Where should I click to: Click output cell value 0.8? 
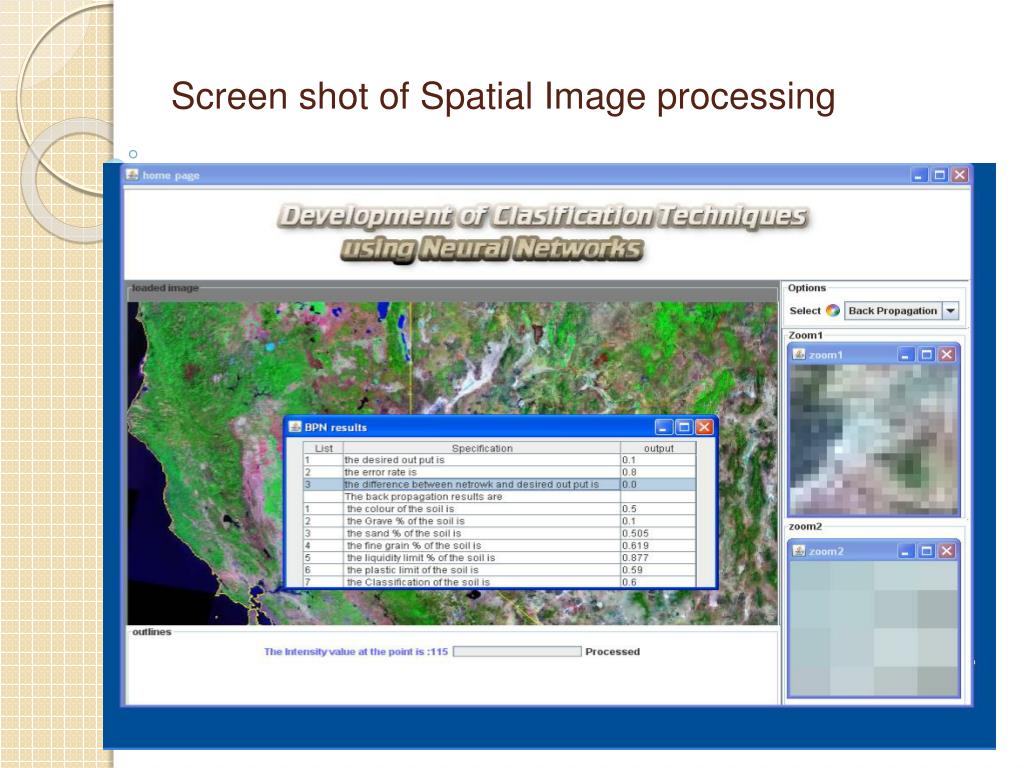[658, 472]
